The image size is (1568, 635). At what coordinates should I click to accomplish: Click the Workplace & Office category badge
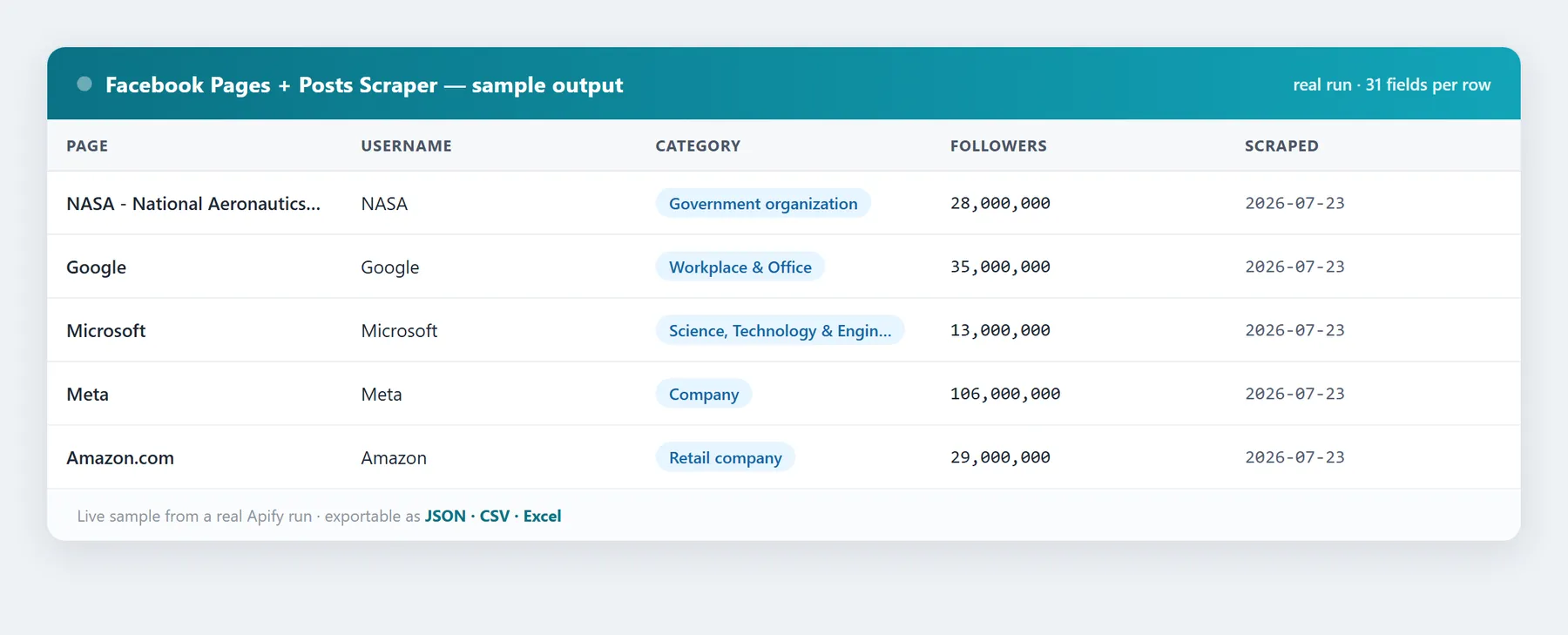(740, 267)
